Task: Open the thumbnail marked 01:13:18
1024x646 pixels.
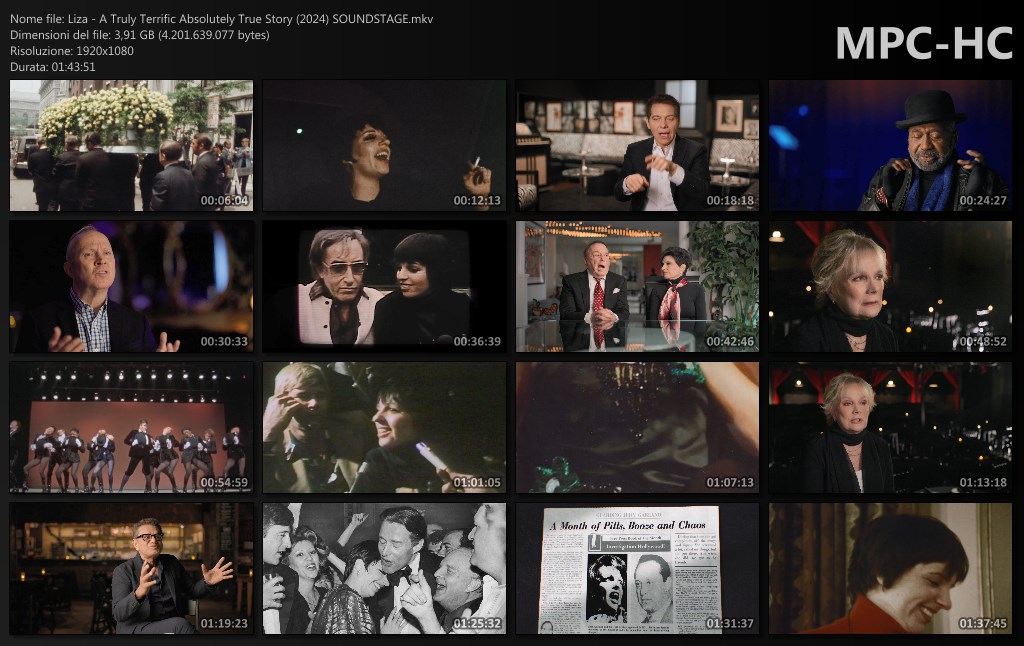Action: 890,428
